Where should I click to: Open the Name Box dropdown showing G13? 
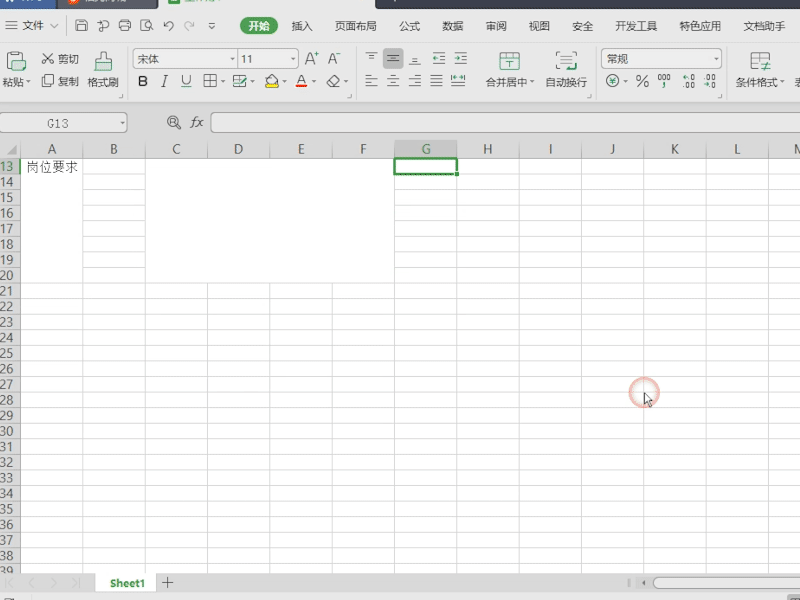coord(122,122)
